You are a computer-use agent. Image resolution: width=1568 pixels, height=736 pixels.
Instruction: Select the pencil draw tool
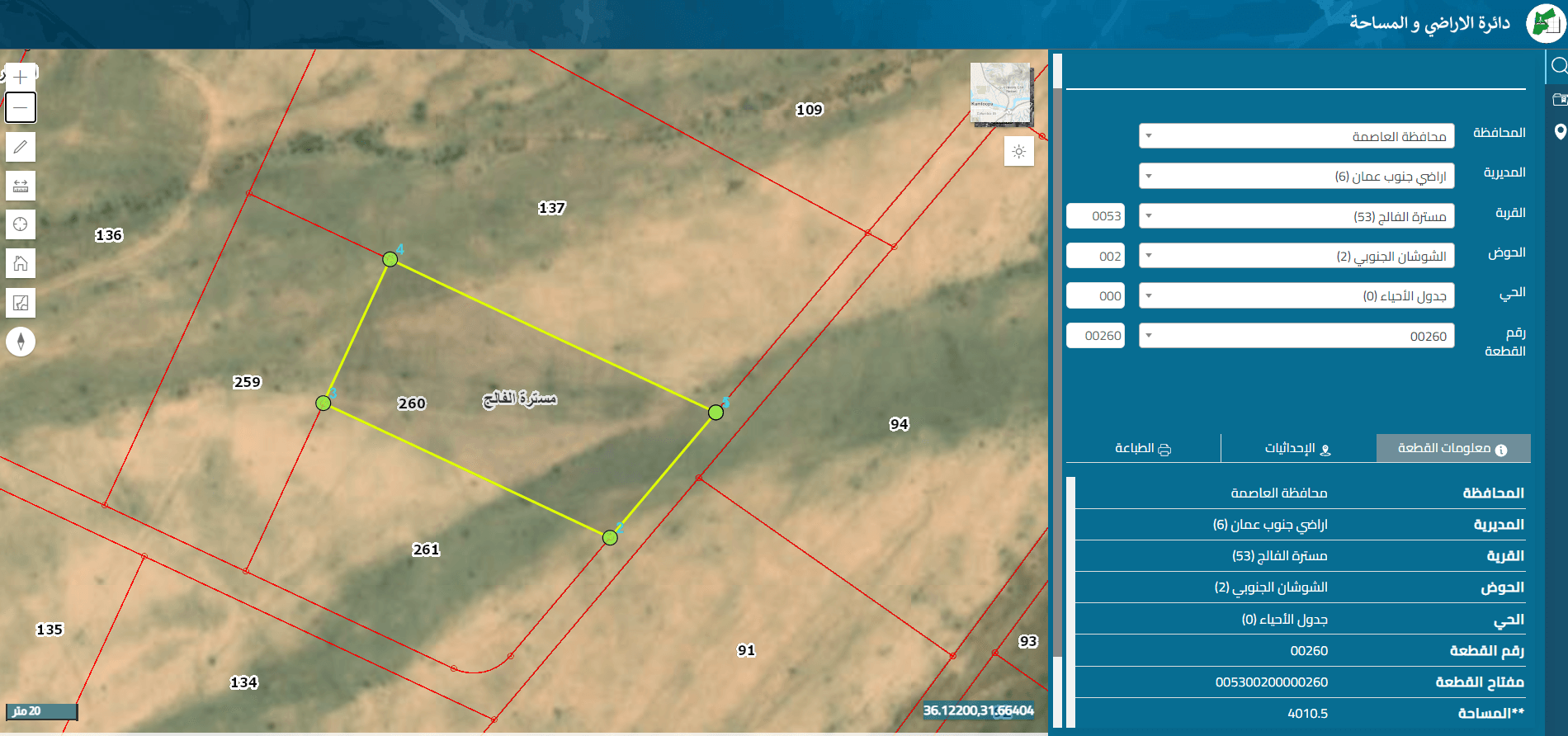coord(21,147)
